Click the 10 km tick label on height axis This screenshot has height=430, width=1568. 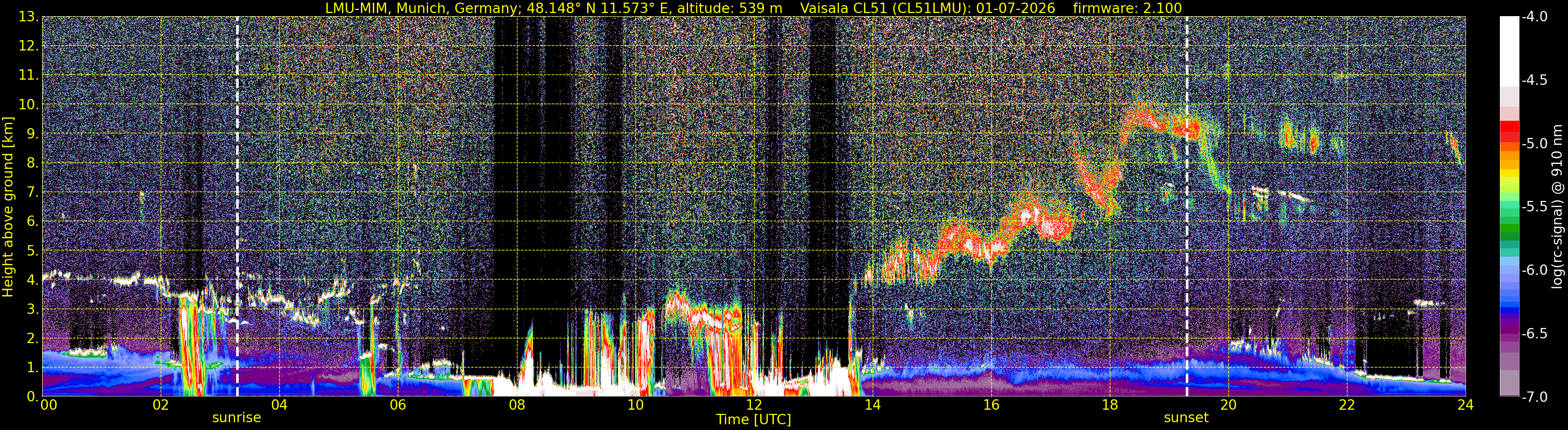(29, 105)
